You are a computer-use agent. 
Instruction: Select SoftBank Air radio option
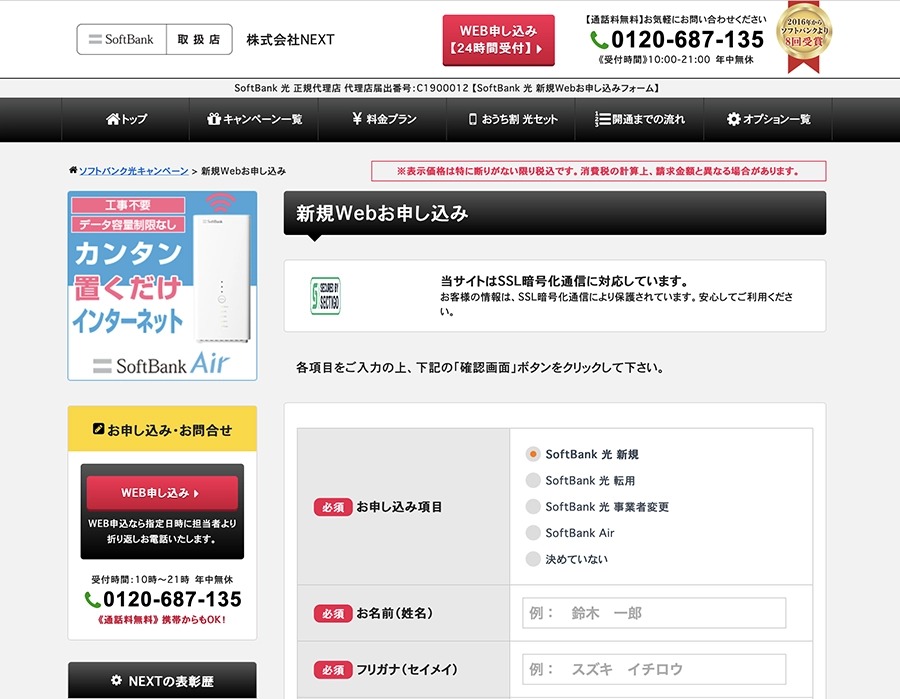tap(533, 533)
